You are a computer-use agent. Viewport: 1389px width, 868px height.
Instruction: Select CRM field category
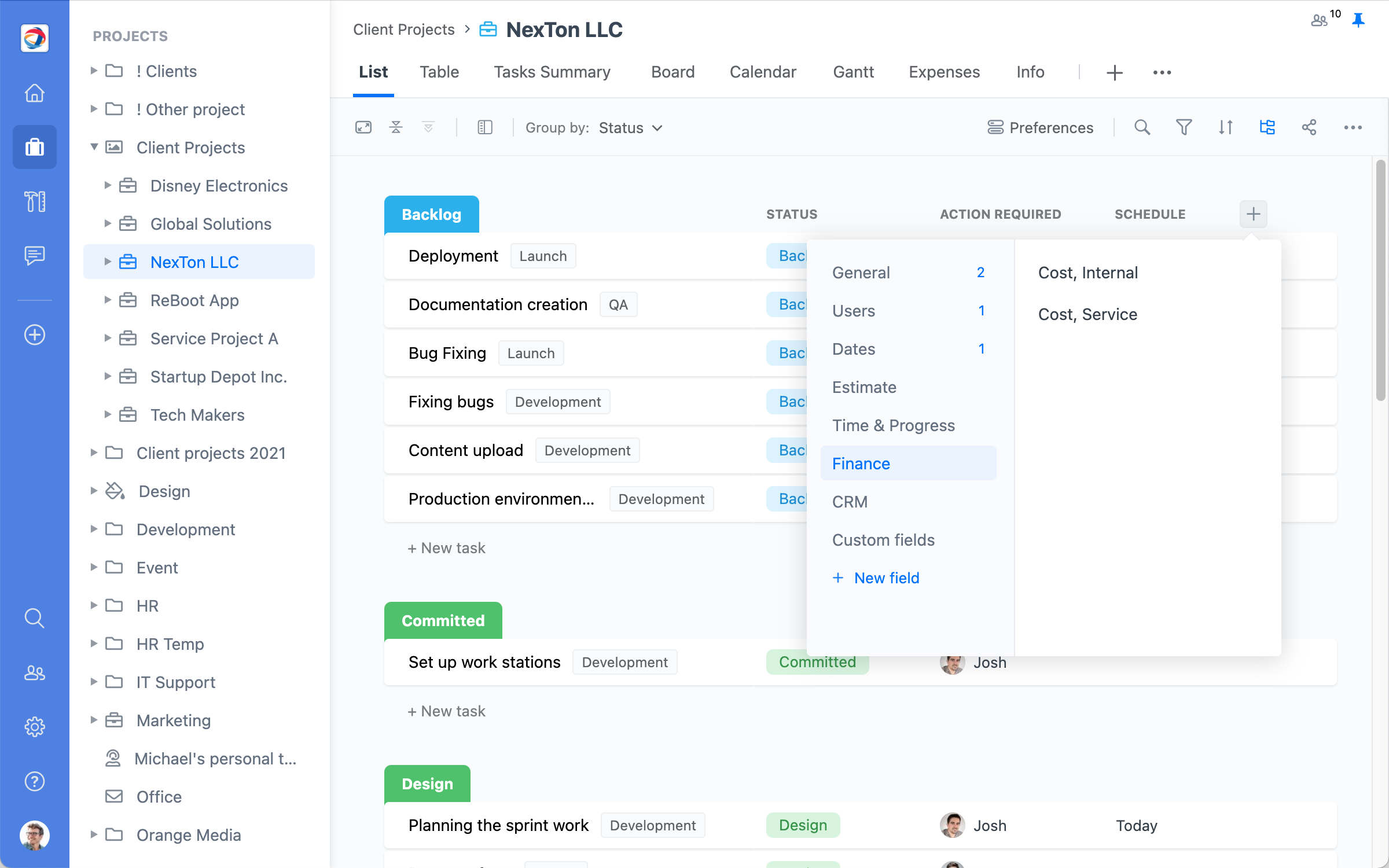tap(908, 502)
